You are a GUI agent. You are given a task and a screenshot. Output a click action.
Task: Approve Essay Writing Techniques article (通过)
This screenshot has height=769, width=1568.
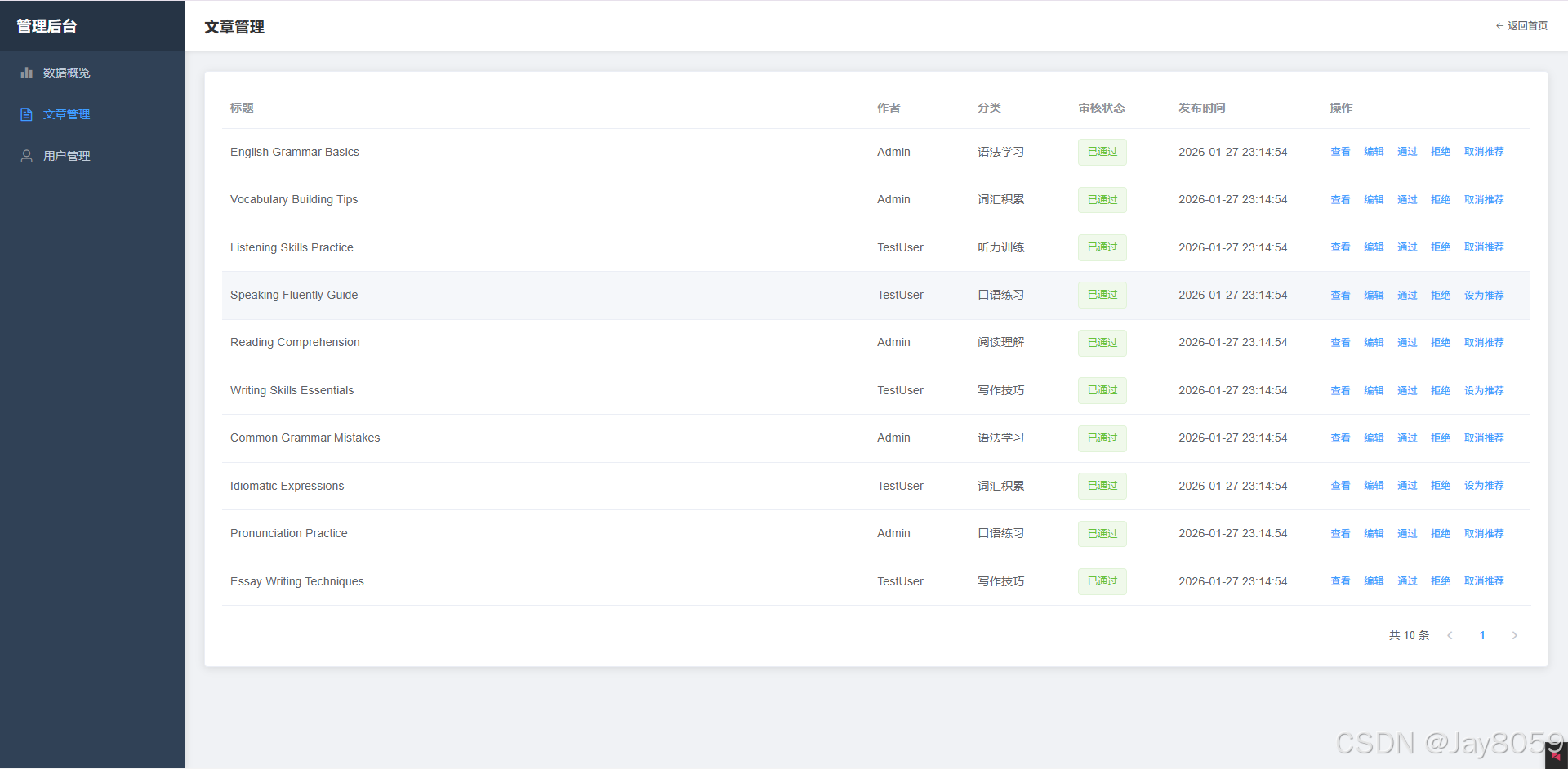coord(1407,581)
